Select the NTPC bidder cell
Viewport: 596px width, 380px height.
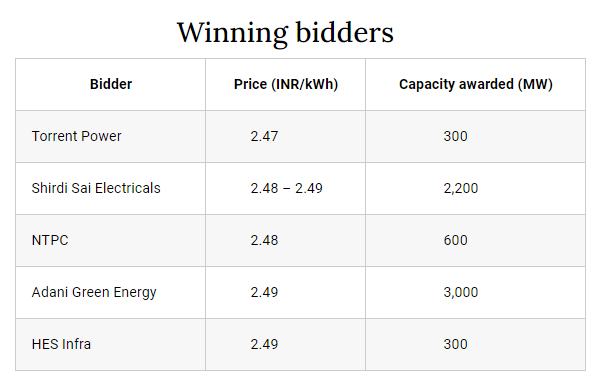coord(111,241)
